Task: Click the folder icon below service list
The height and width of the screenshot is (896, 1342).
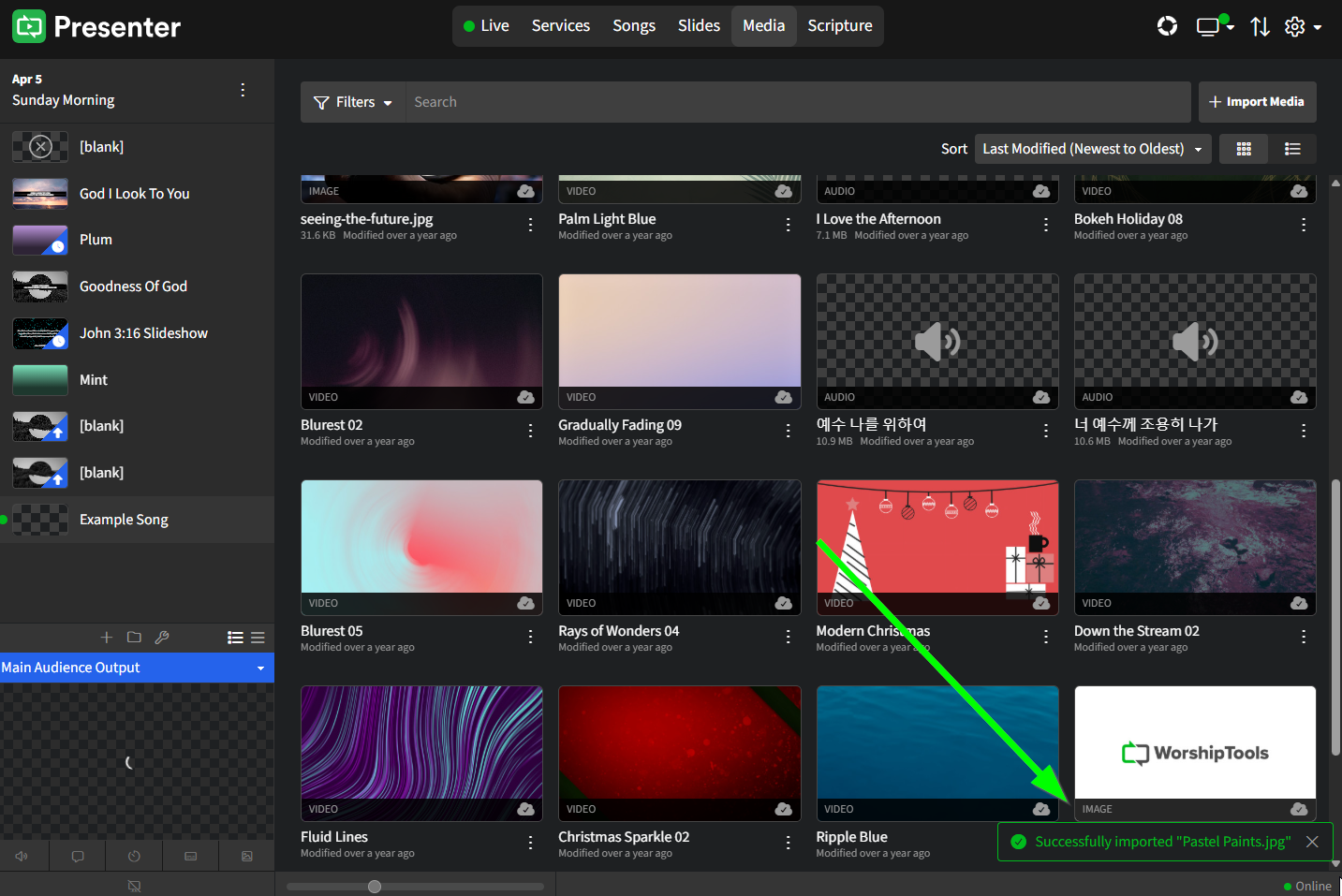Action: [x=134, y=638]
